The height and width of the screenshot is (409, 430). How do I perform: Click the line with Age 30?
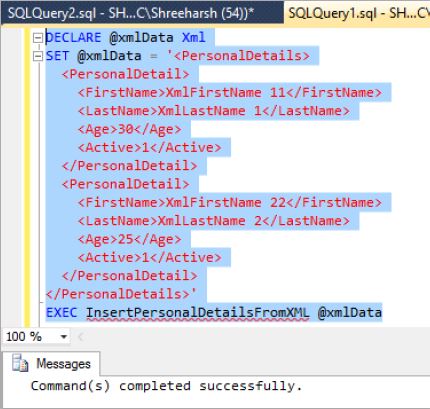[130, 129]
